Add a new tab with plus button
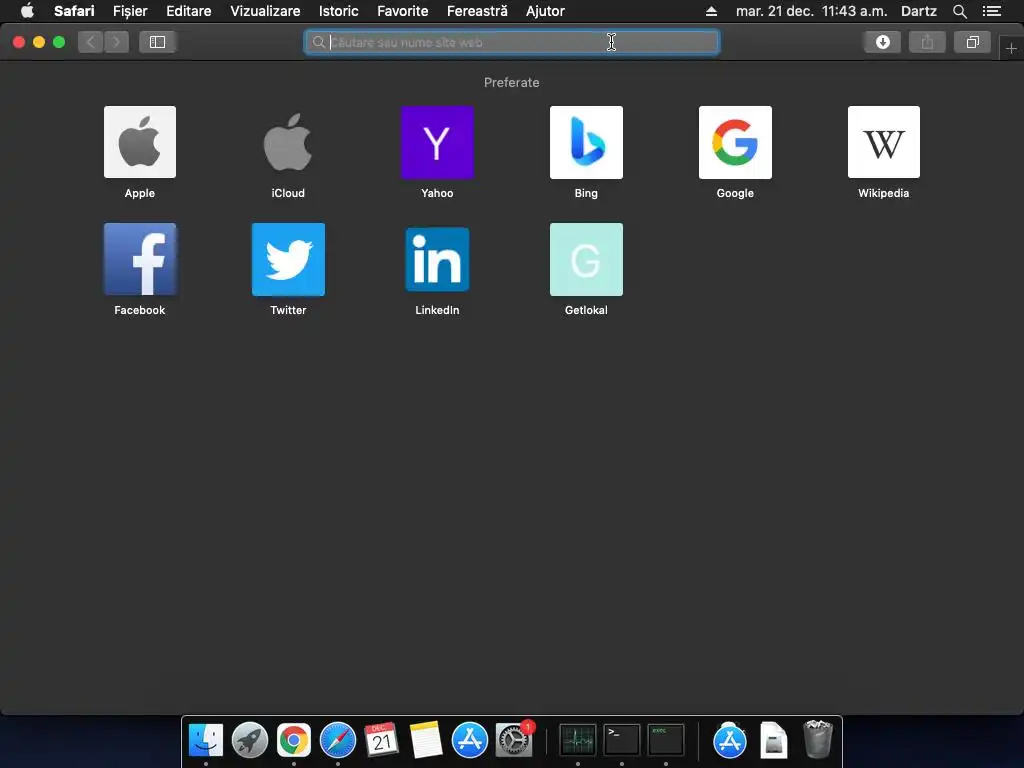1024x768 pixels. [x=1011, y=48]
